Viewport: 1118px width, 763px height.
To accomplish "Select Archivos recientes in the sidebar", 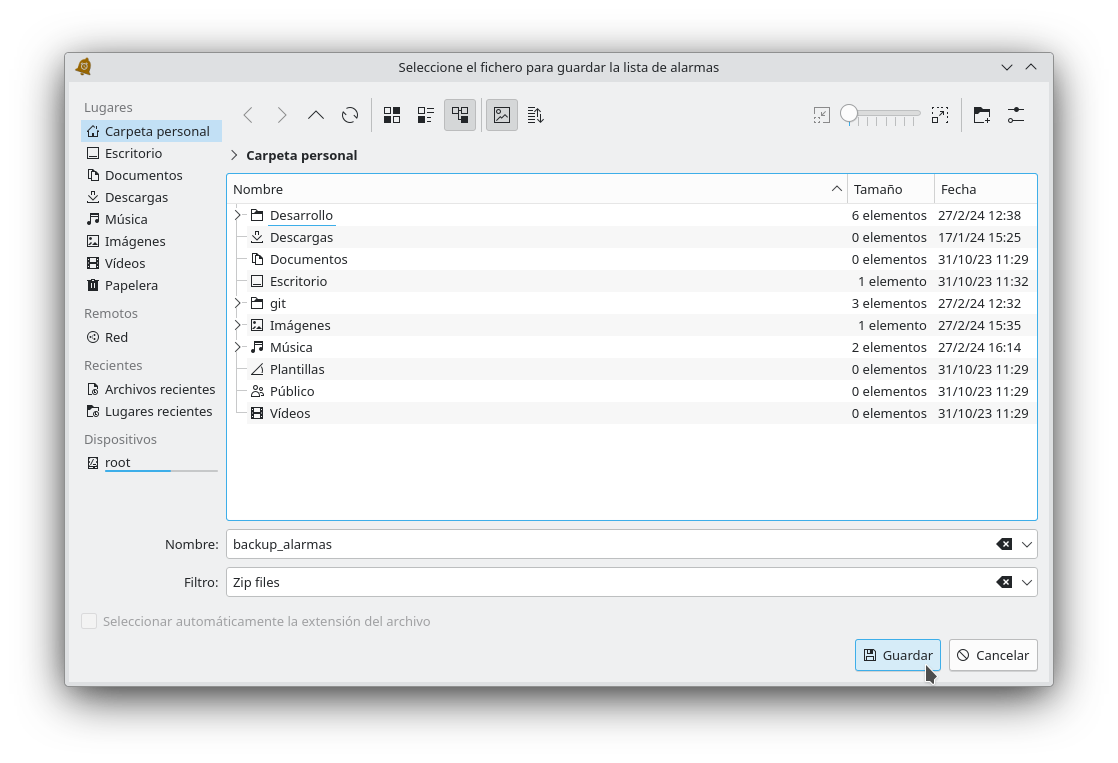I will [x=159, y=389].
